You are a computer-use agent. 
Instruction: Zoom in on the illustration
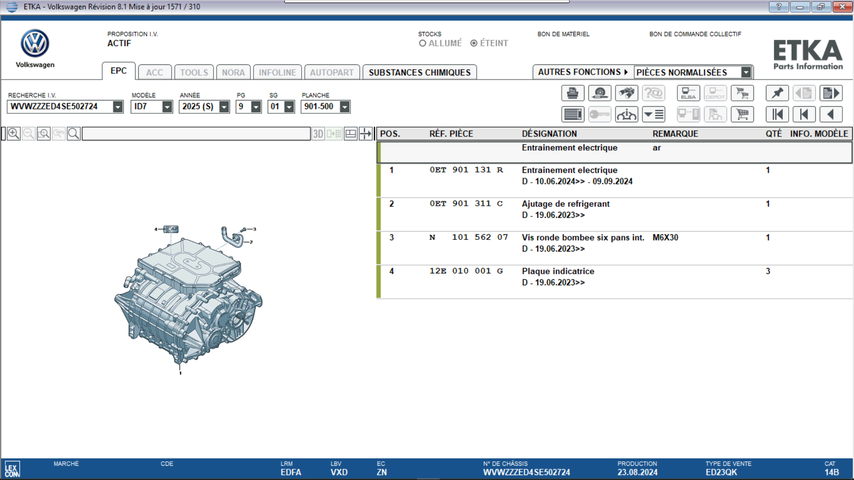[x=14, y=133]
